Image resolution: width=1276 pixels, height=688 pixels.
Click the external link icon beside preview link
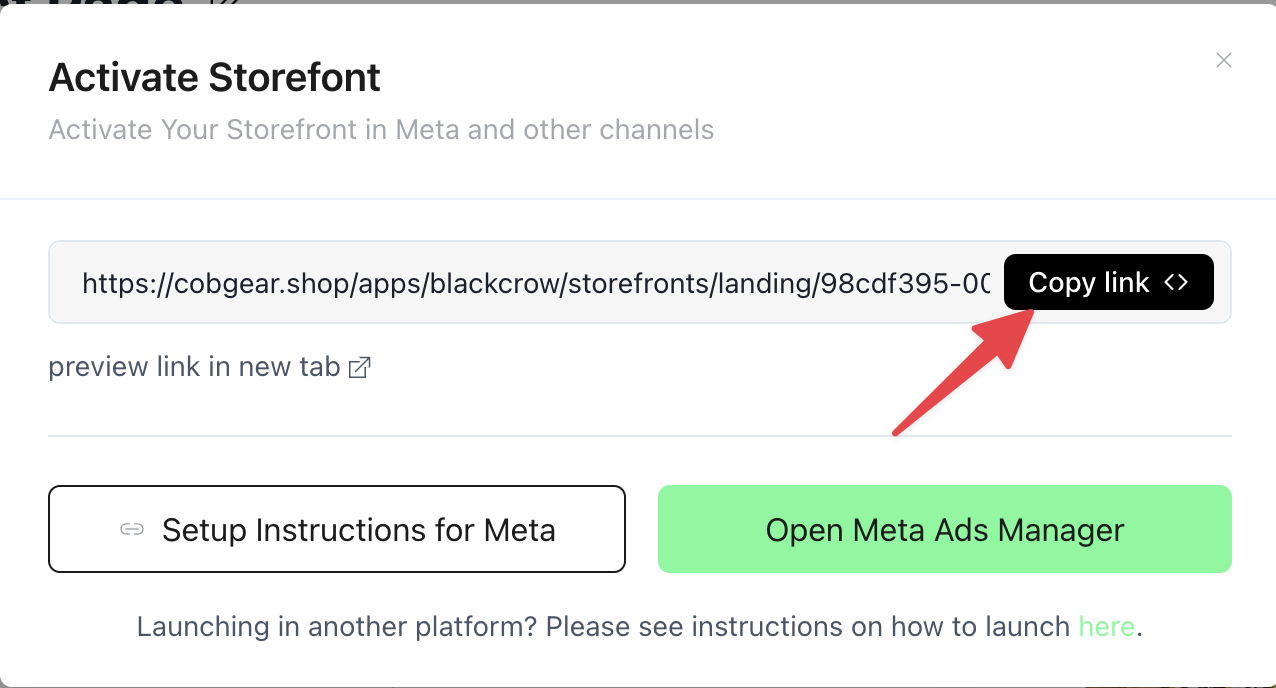point(360,368)
